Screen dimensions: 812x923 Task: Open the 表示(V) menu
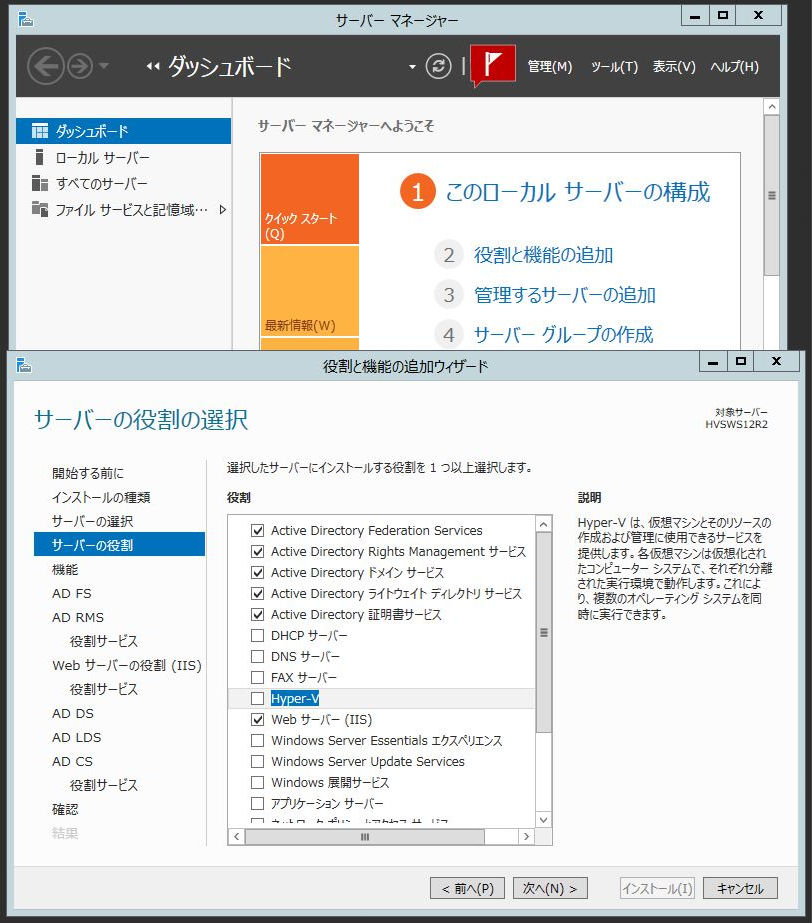pyautogui.click(x=674, y=67)
